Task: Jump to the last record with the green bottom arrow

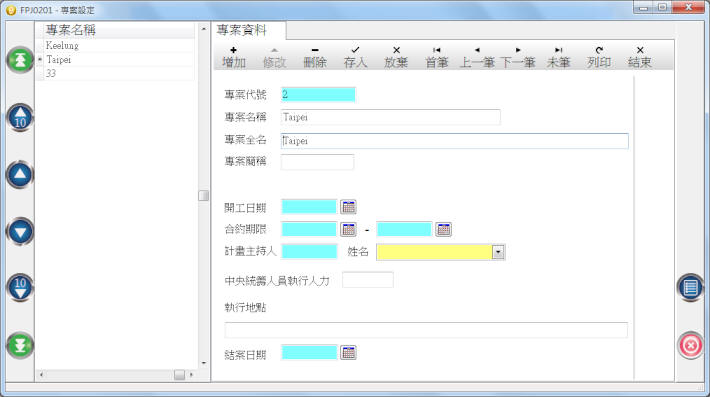Action: (x=20, y=345)
